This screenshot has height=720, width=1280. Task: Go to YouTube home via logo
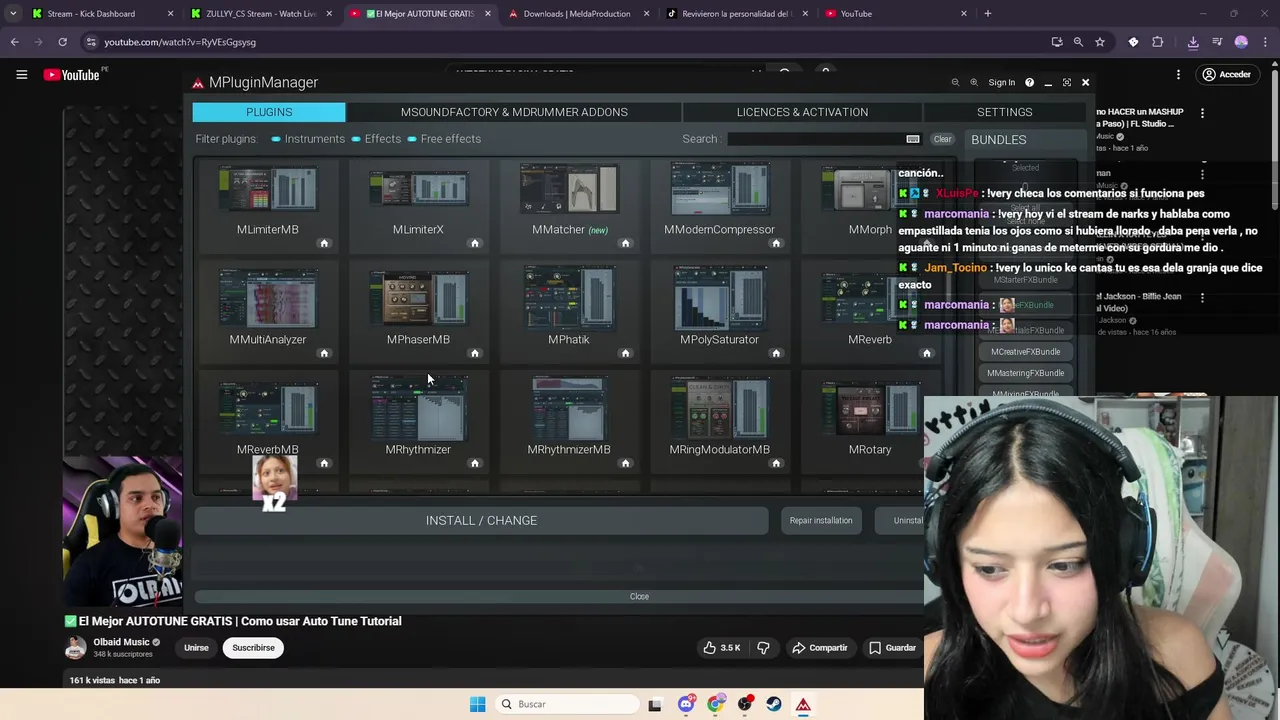72,75
